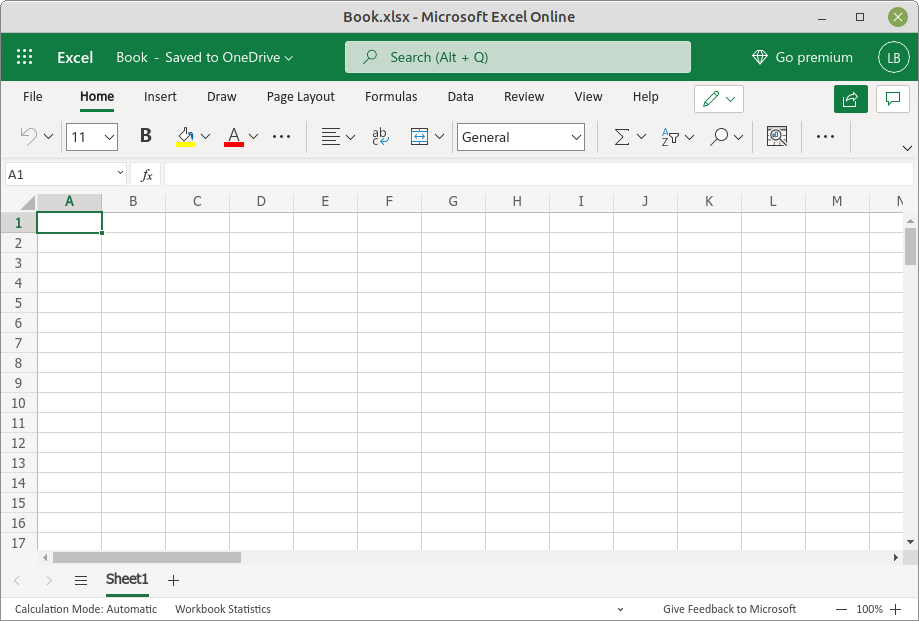
Task: Expand the AutoSum dropdown arrow
Action: pyautogui.click(x=641, y=137)
